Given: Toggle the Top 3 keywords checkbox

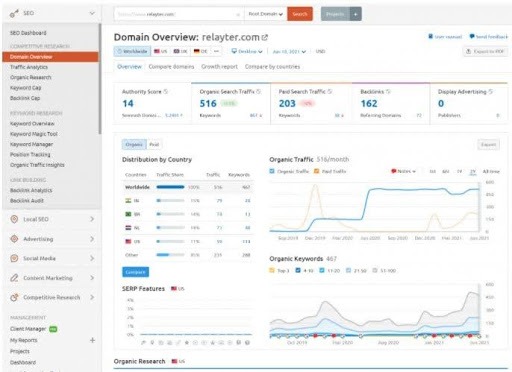Looking at the screenshot, I should coord(272,270).
